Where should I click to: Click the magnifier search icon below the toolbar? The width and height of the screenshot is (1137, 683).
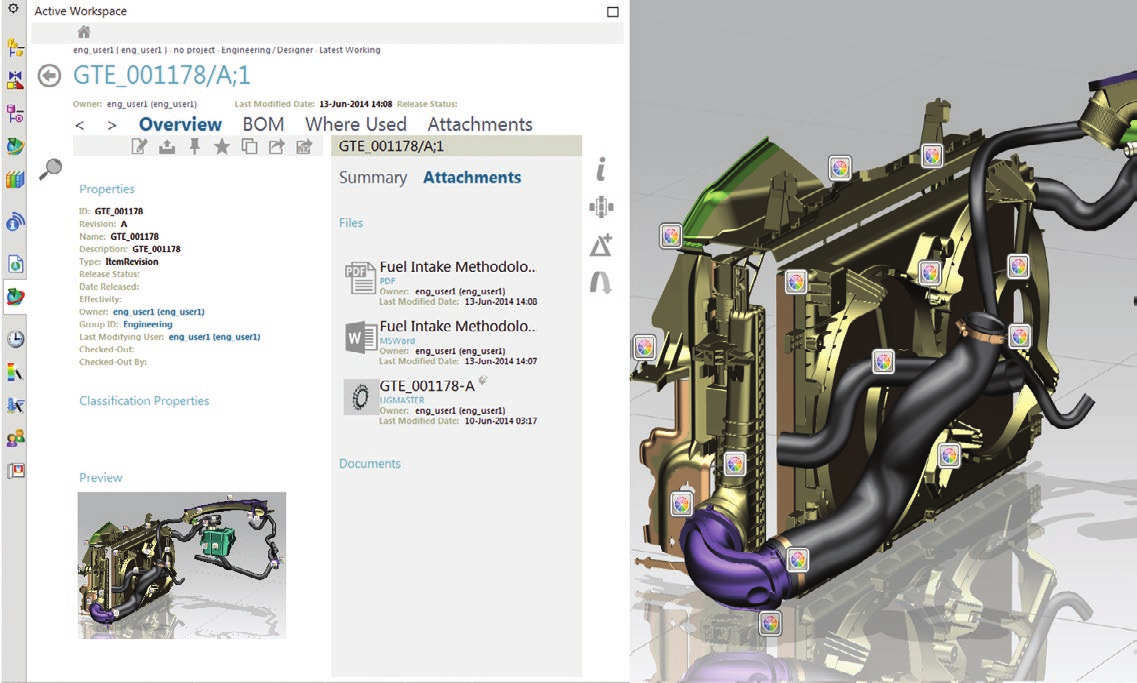pyautogui.click(x=48, y=170)
